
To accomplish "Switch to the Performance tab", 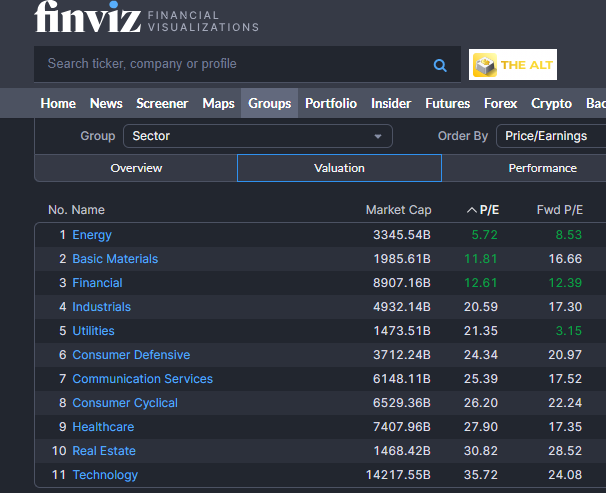I will coord(543,168).
